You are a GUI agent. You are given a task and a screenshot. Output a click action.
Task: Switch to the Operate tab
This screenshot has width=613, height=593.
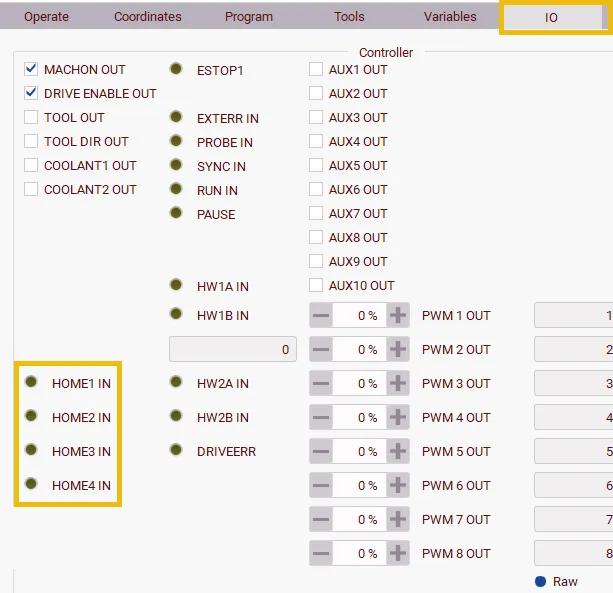[46, 16]
